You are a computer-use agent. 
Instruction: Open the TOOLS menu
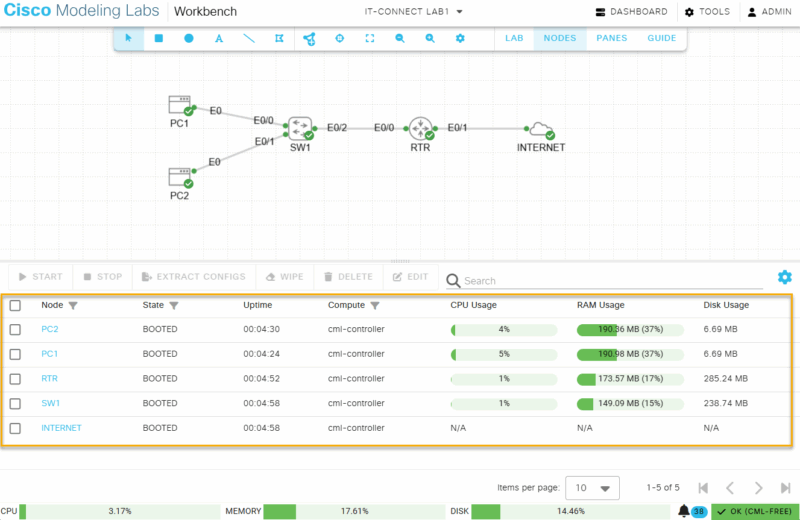pyautogui.click(x=707, y=12)
